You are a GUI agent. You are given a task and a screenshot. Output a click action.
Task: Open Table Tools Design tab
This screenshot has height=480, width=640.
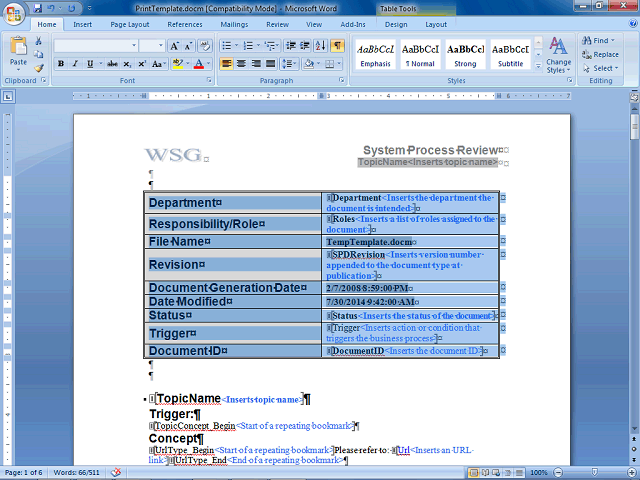(396, 24)
